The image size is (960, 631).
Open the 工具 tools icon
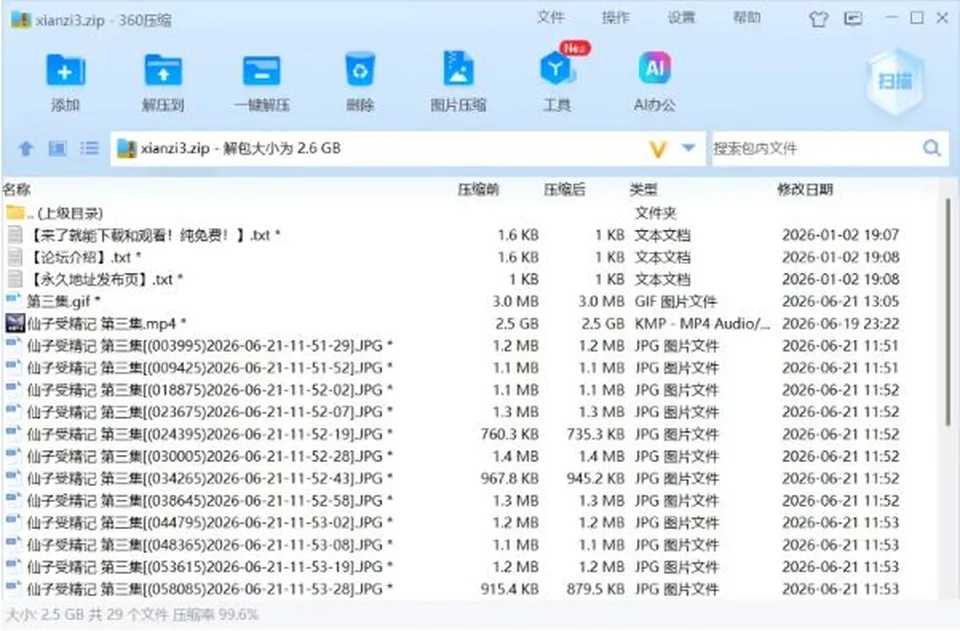(x=557, y=69)
